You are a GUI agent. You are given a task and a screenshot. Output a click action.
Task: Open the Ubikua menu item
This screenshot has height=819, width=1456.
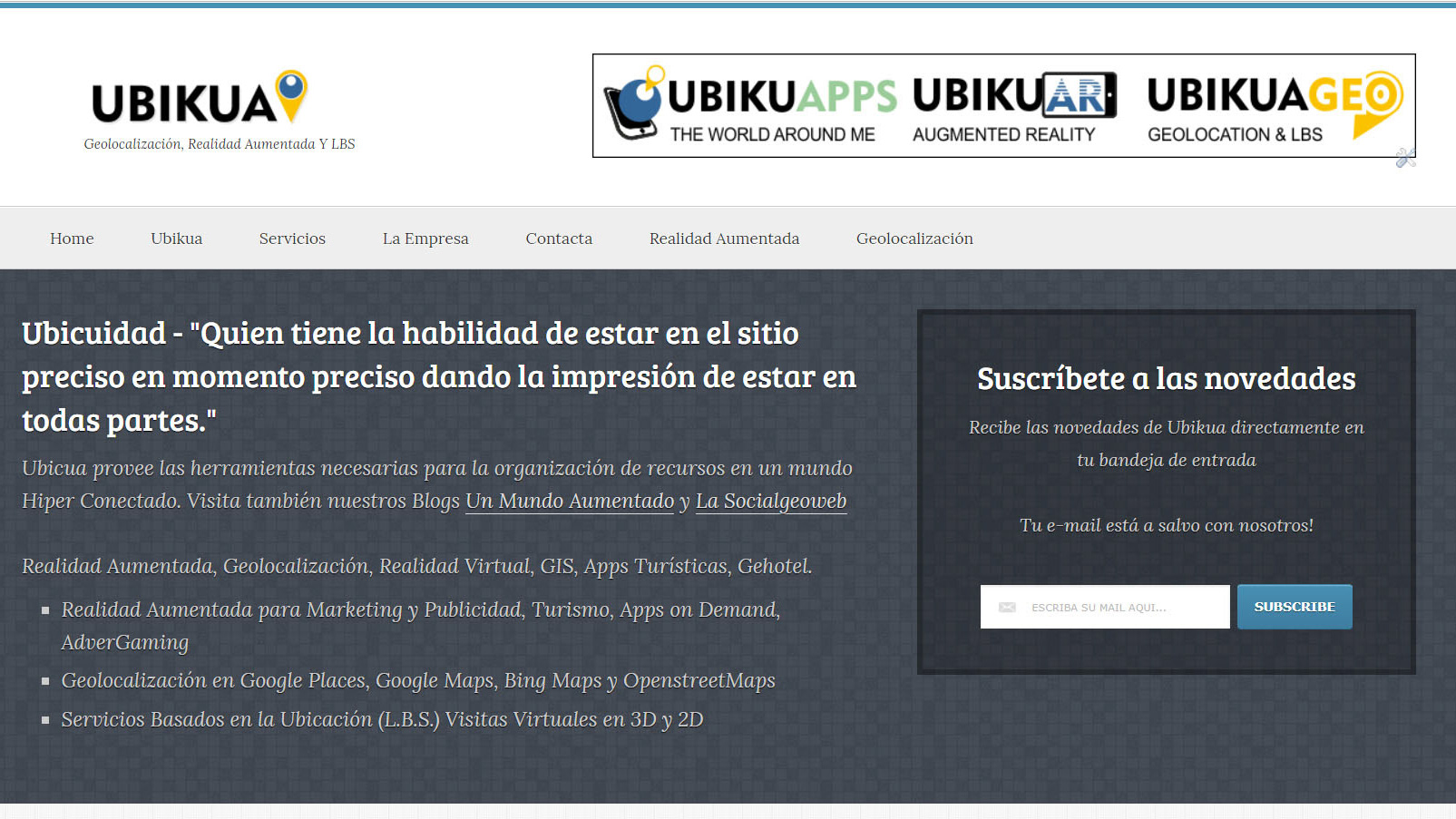(177, 239)
